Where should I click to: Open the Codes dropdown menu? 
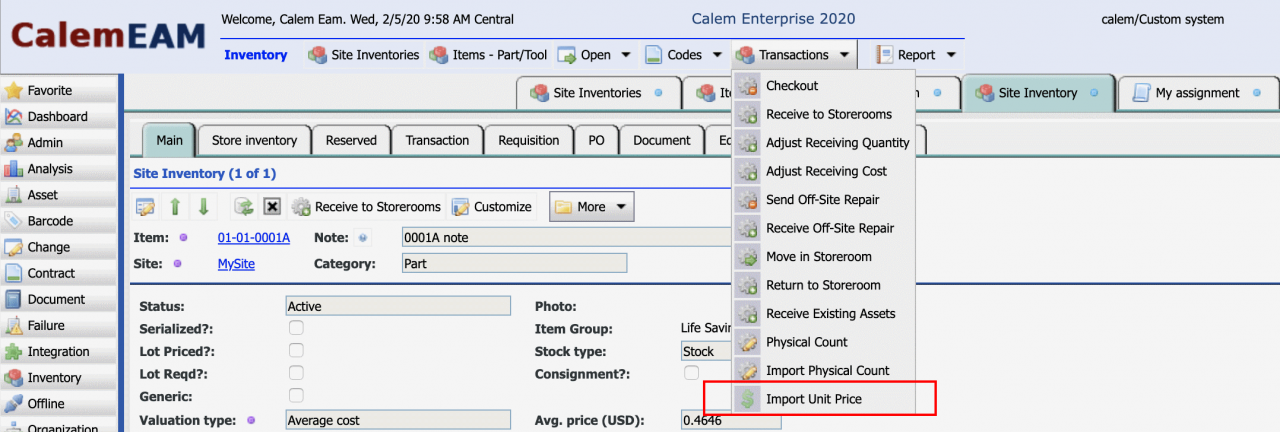[x=684, y=55]
